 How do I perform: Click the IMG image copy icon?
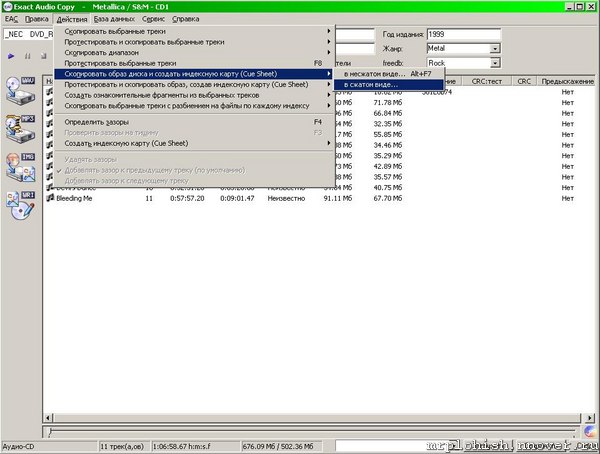click(21, 167)
